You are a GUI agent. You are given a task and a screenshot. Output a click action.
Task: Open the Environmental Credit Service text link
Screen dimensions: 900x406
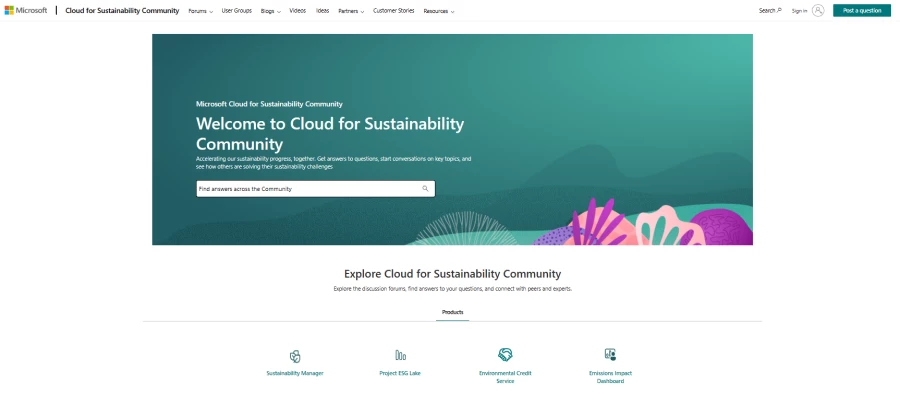505,377
